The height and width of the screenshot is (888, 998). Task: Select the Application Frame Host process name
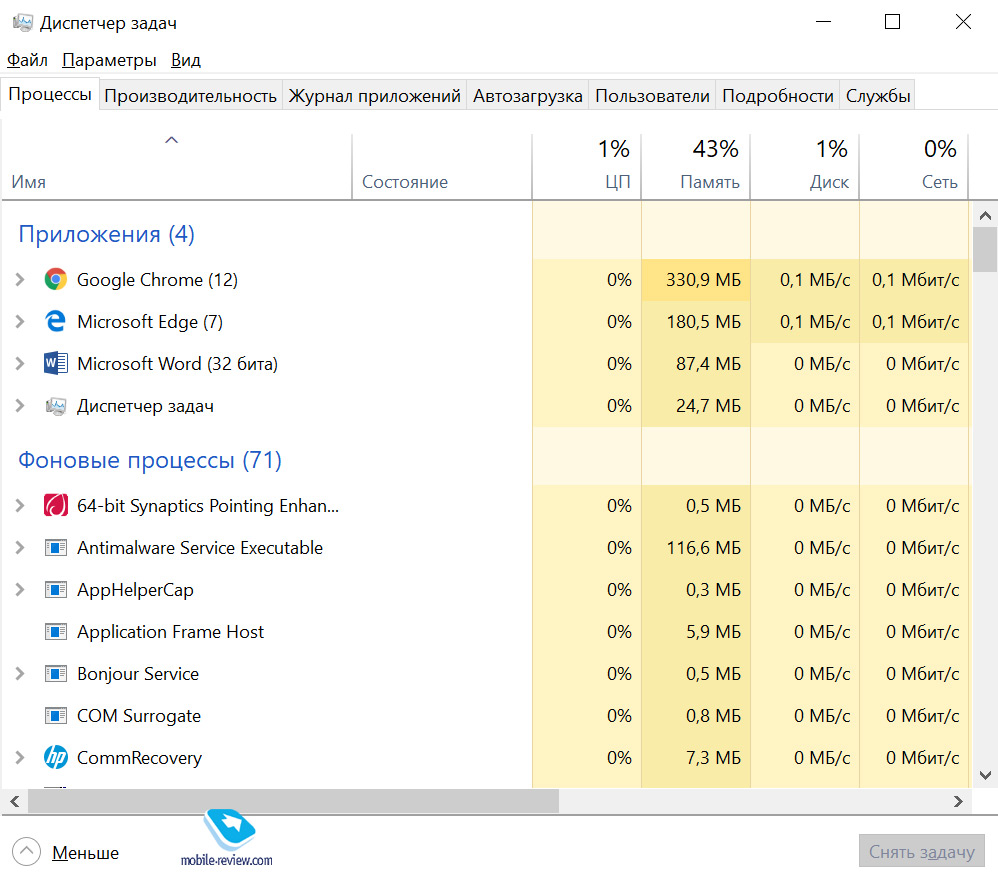(170, 631)
